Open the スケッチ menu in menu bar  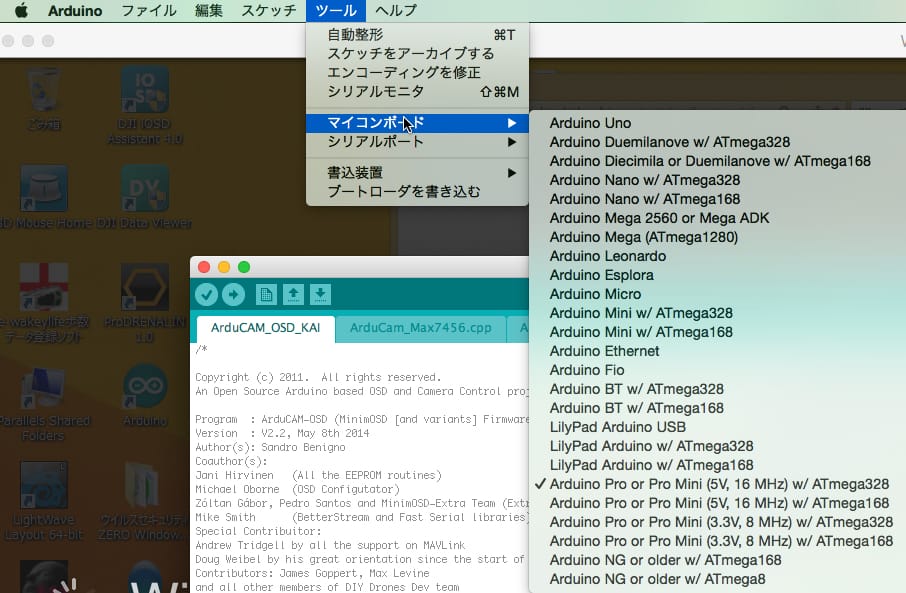click(269, 11)
